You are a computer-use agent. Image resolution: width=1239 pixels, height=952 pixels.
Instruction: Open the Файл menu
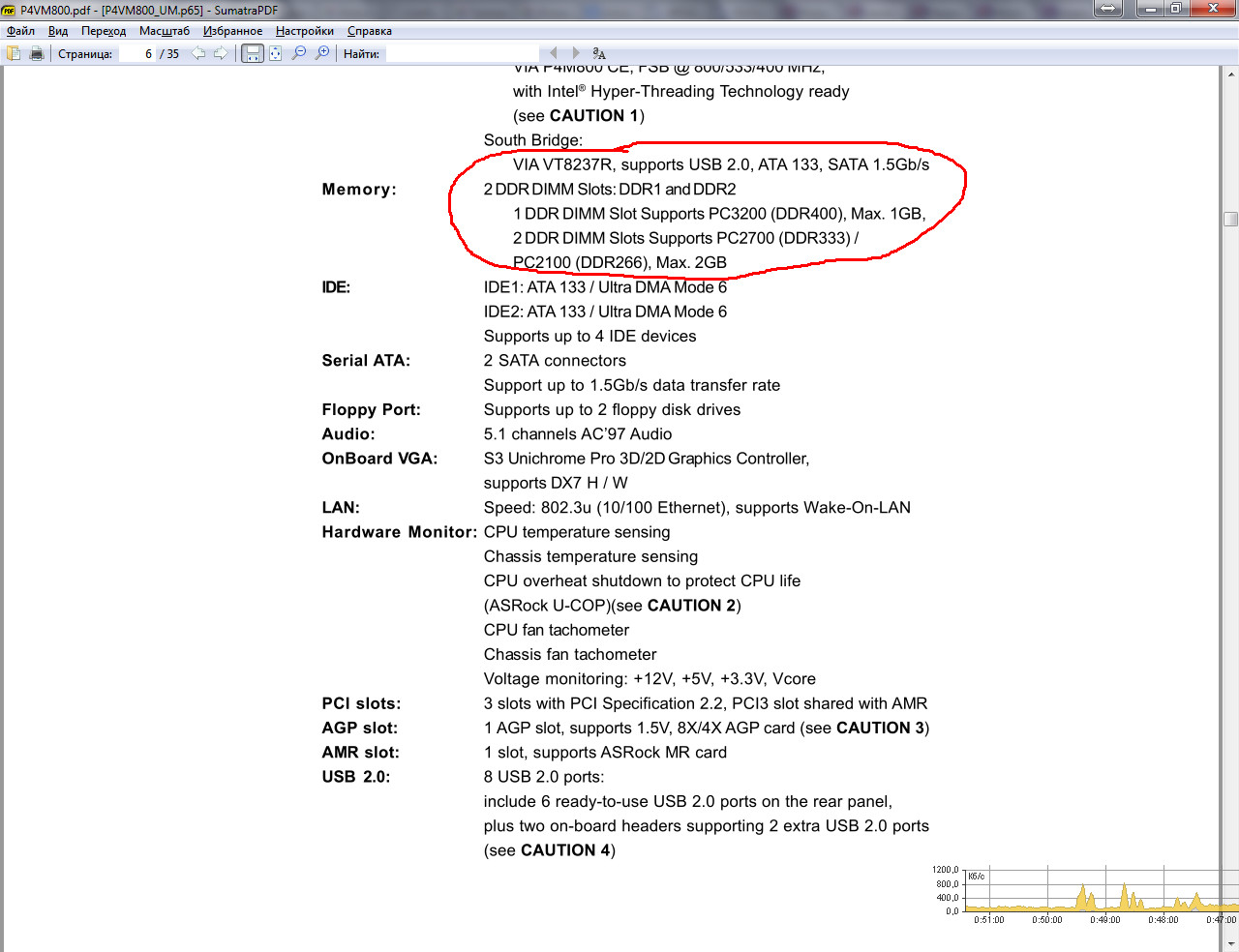click(x=20, y=31)
